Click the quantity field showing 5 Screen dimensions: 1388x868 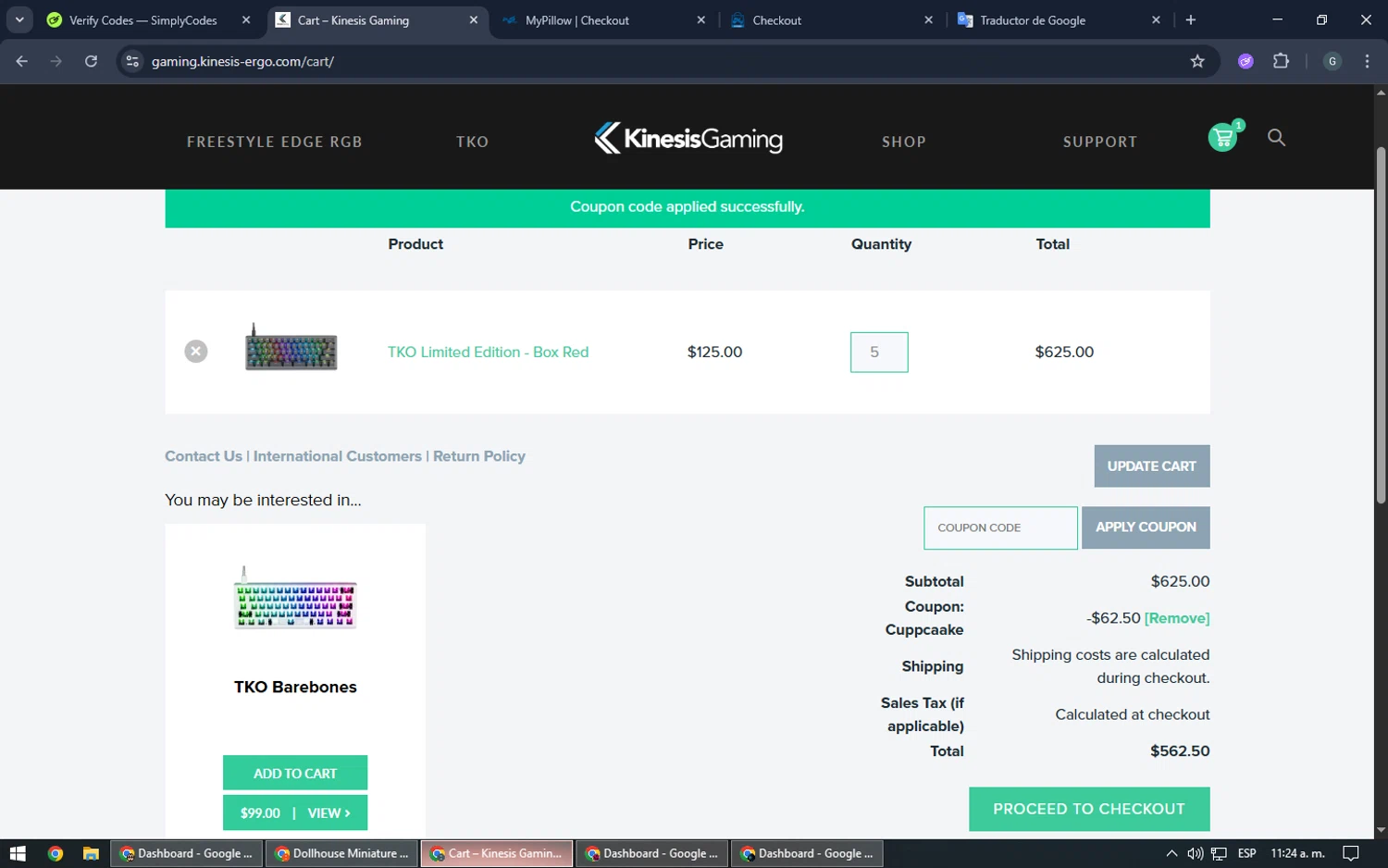click(879, 352)
